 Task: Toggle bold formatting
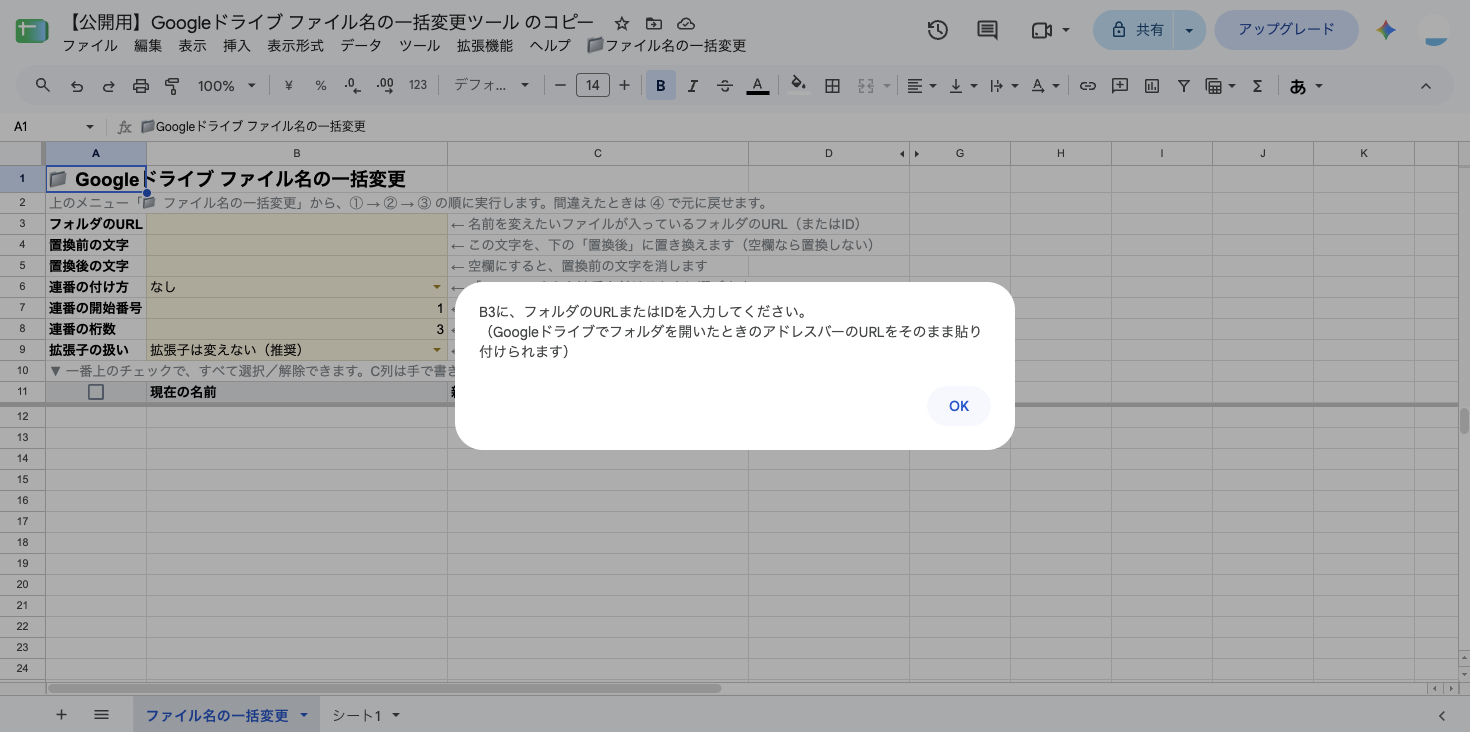pyautogui.click(x=660, y=86)
